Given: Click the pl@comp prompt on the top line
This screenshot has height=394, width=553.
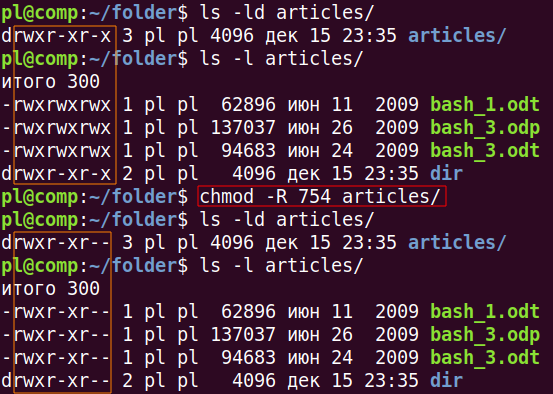Looking at the screenshot, I should [x=40, y=13].
